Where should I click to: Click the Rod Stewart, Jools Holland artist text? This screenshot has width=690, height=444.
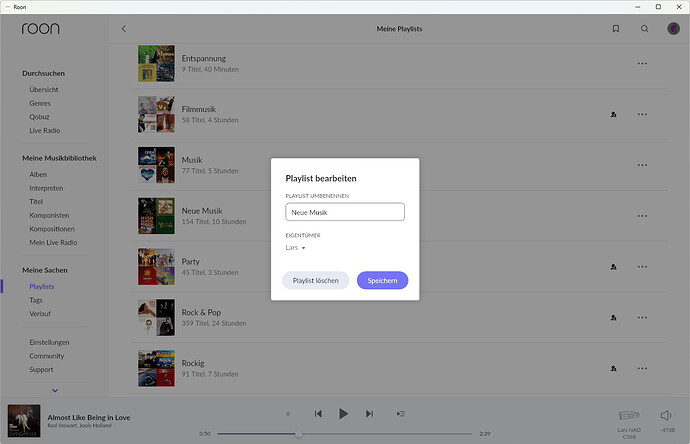pos(79,426)
